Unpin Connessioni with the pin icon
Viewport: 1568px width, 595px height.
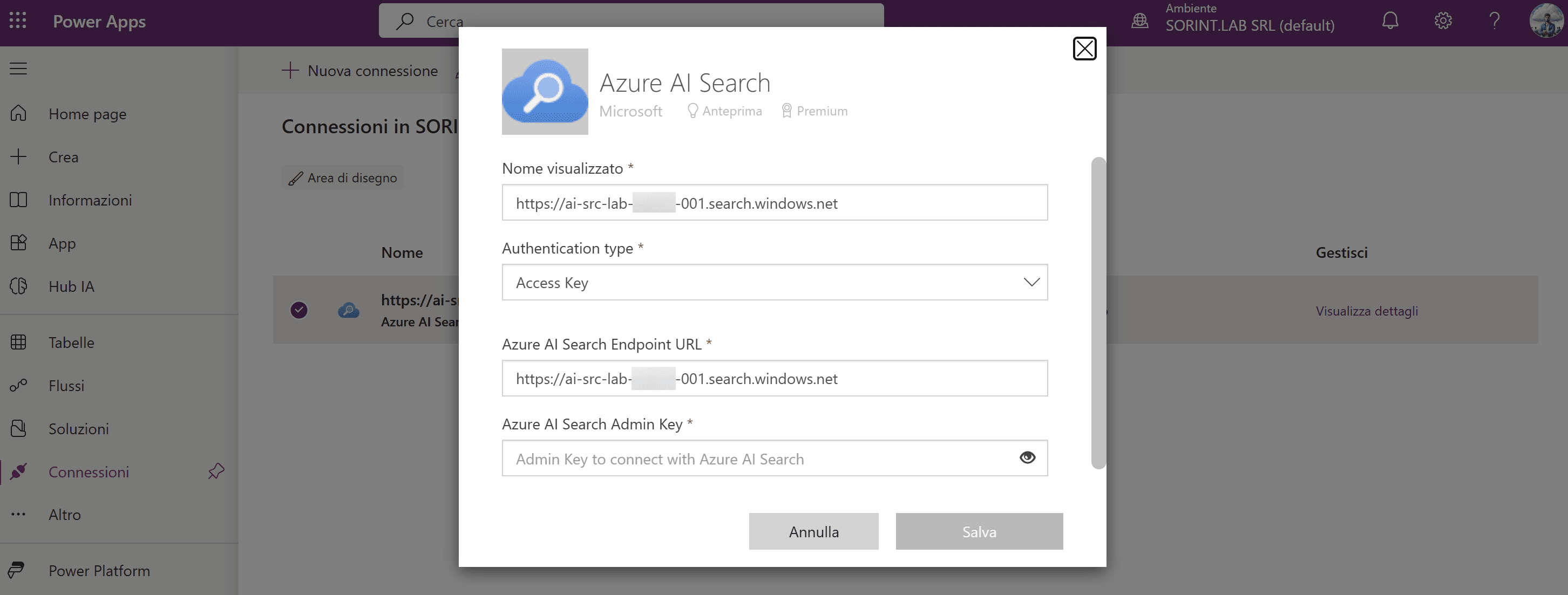pyautogui.click(x=216, y=471)
